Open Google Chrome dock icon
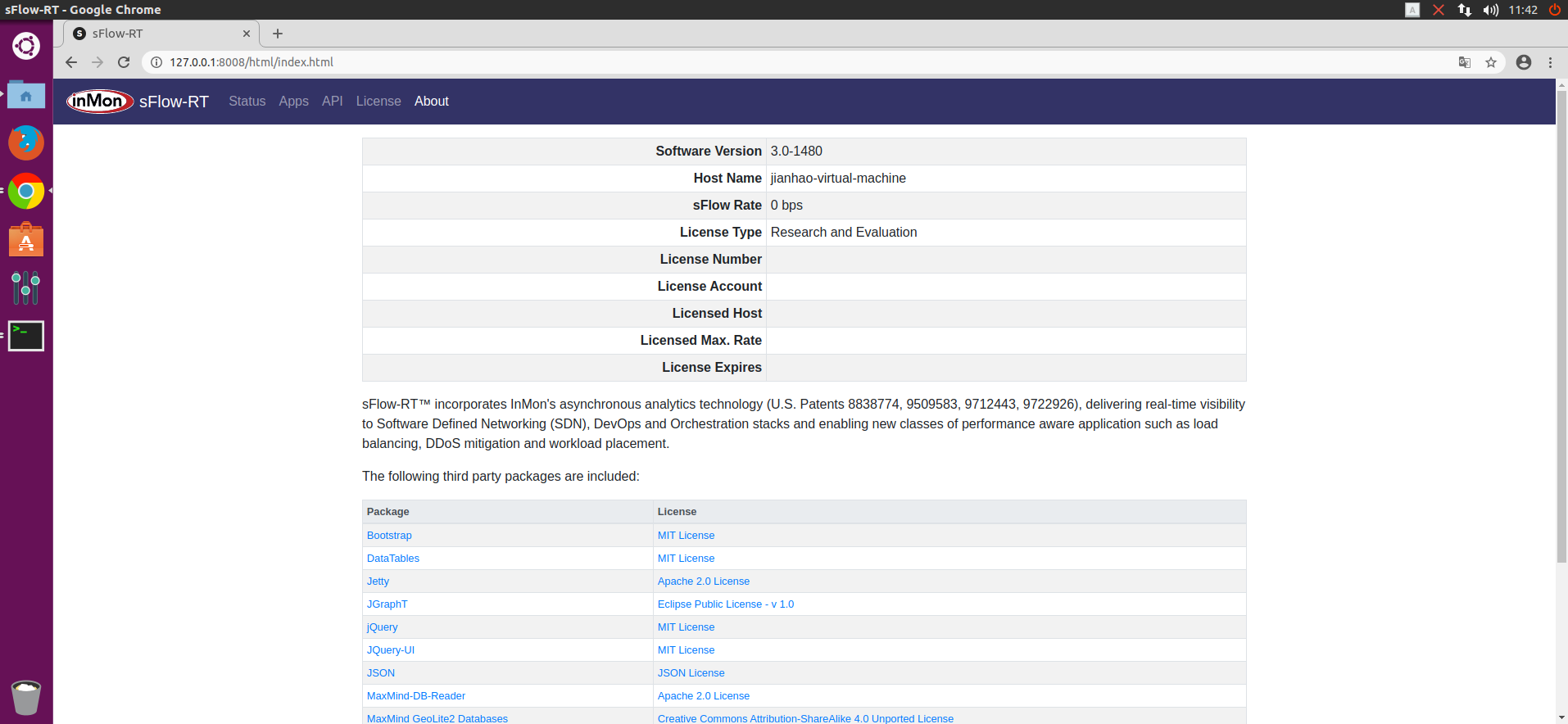 pyautogui.click(x=26, y=191)
